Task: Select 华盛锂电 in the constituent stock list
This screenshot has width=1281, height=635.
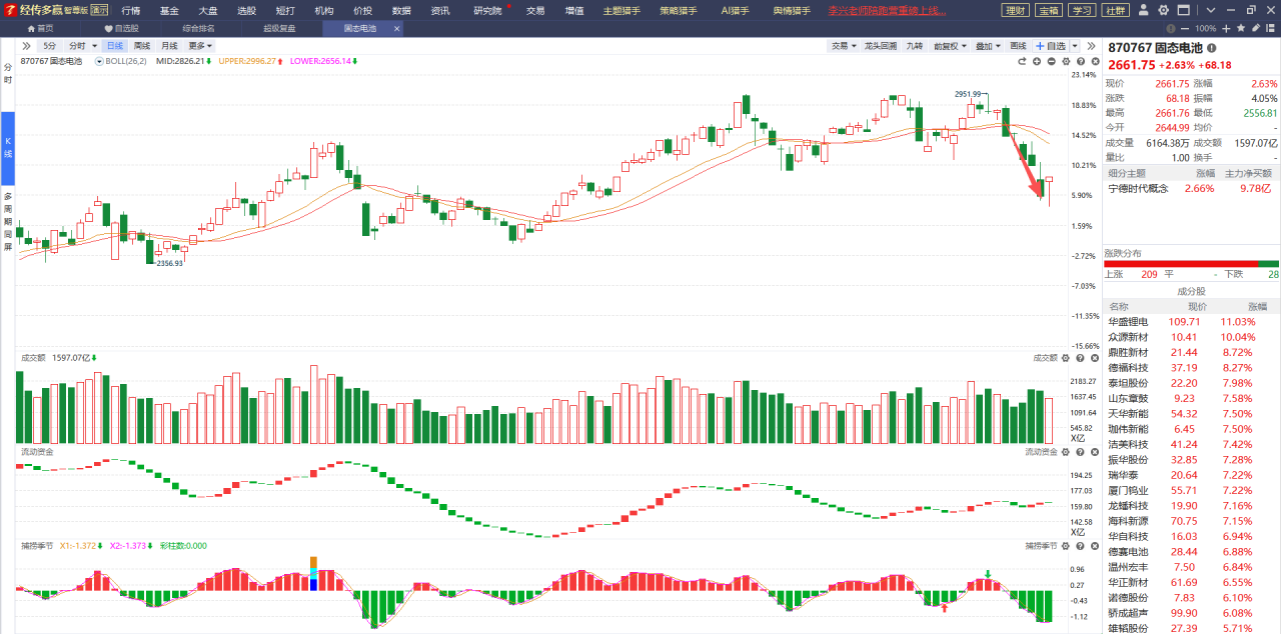Action: [x=1128, y=322]
